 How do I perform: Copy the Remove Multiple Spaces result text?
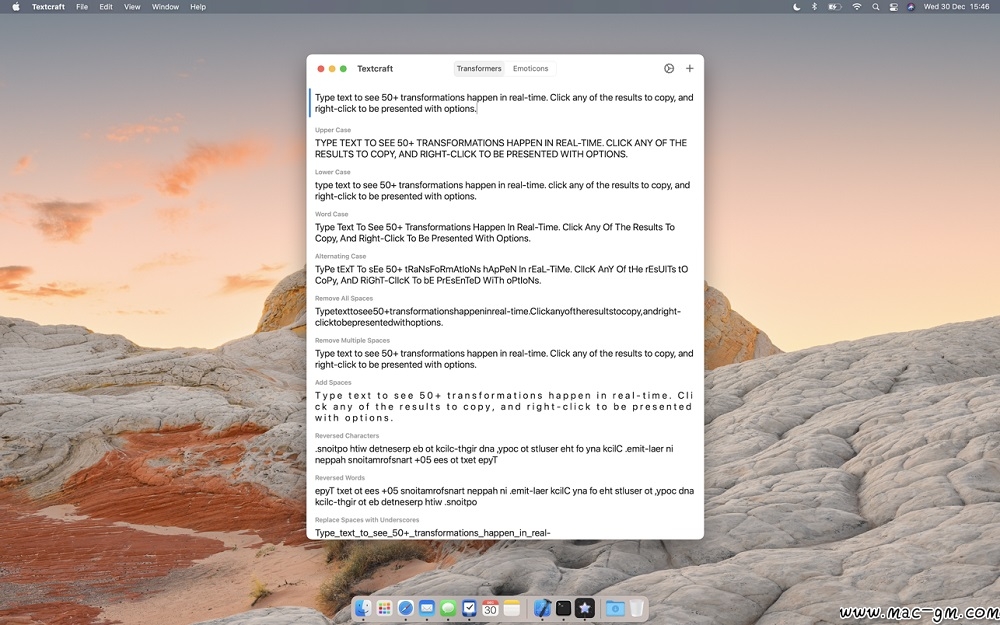[504, 359]
